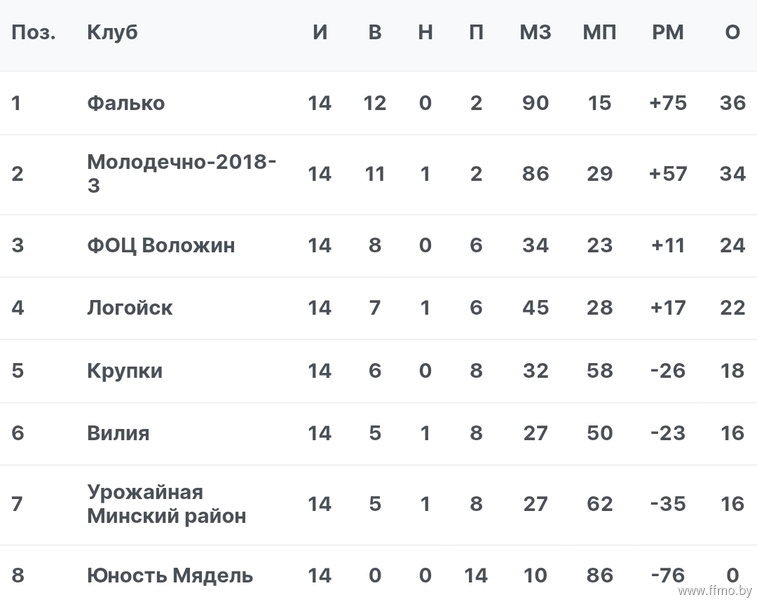757x600 pixels.
Task: Select the Логойск team name
Action: click(x=129, y=307)
